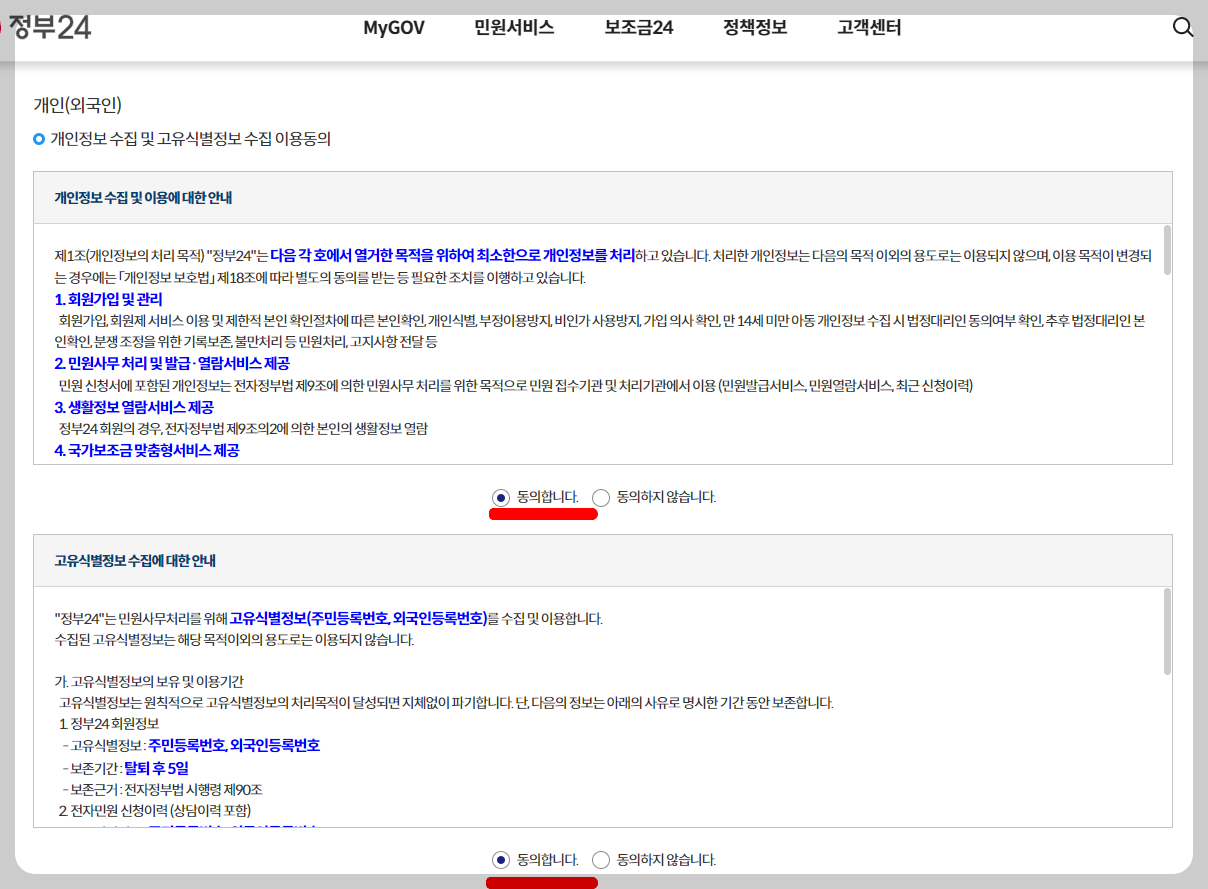Click scrollbar of 개인정보 수집 안내 box
Screen dimensions: 1208x889
[1168, 250]
